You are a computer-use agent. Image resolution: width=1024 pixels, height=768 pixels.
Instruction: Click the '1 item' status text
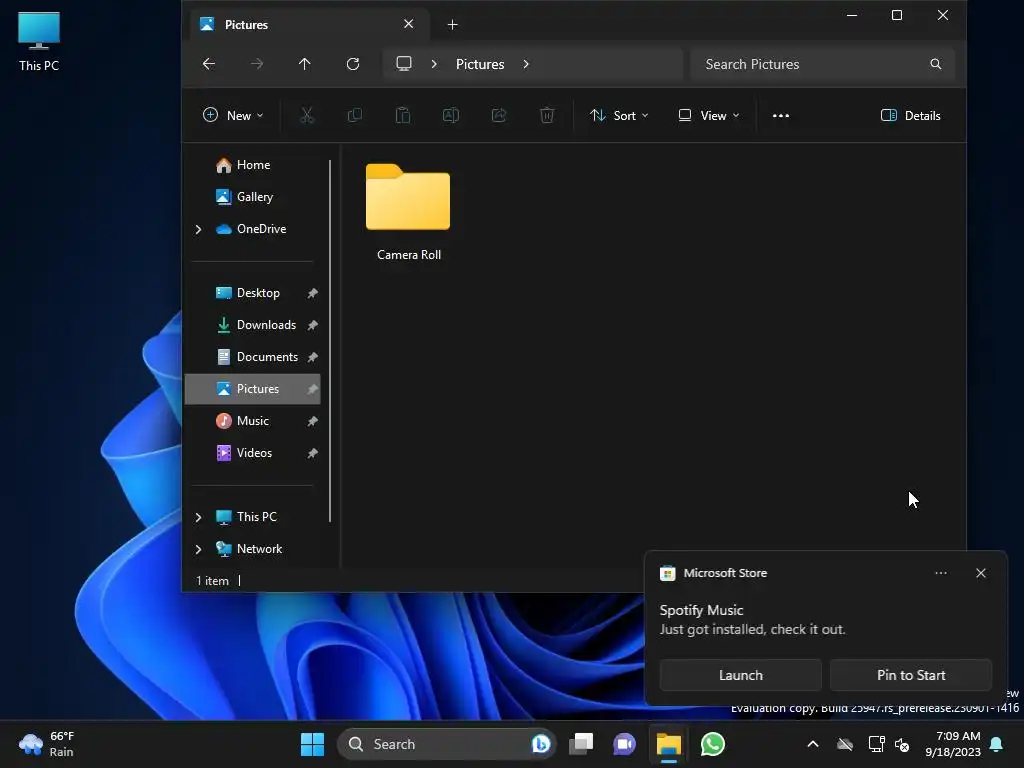[x=212, y=581]
